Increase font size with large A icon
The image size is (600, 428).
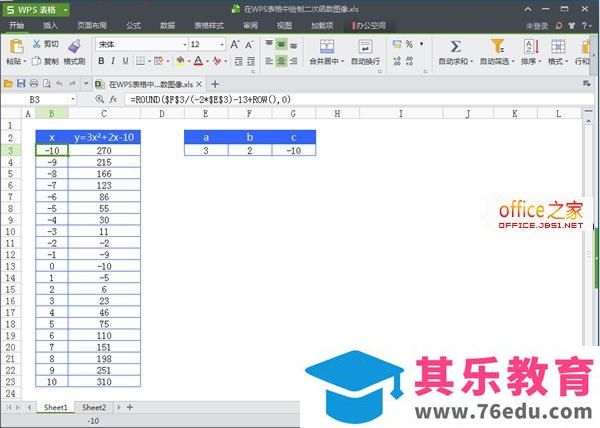(235, 44)
